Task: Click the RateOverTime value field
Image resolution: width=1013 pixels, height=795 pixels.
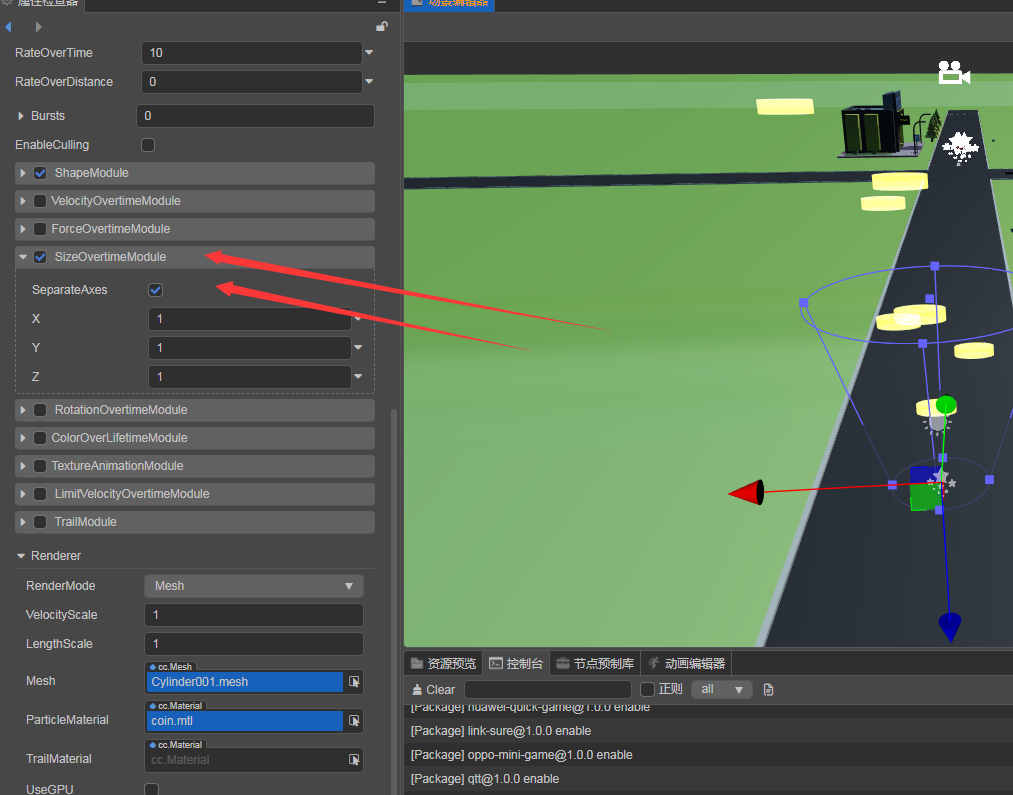Action: 252,53
